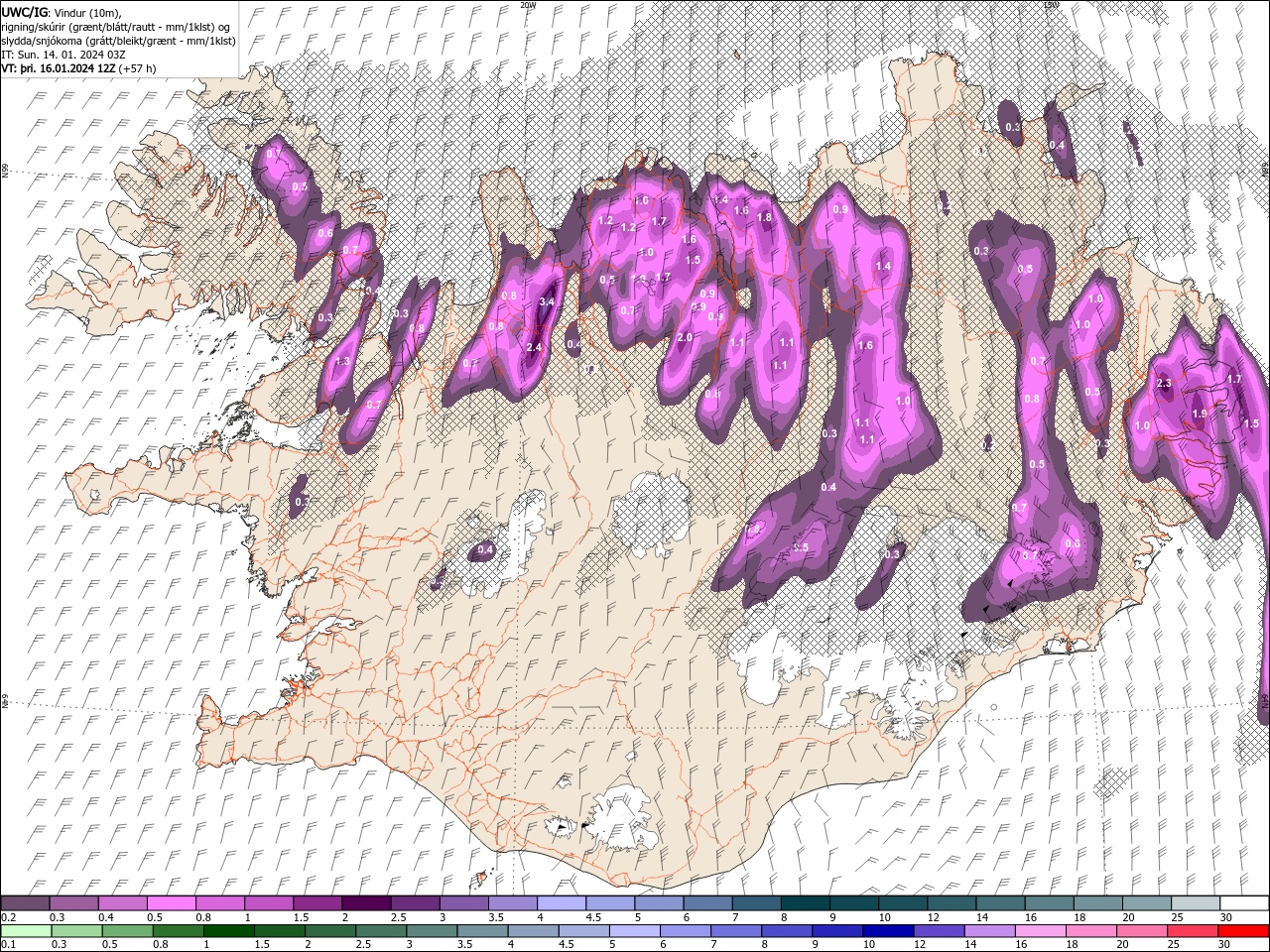
Task: Select the 2.4 precipitation value on the map
Action: coord(534,347)
